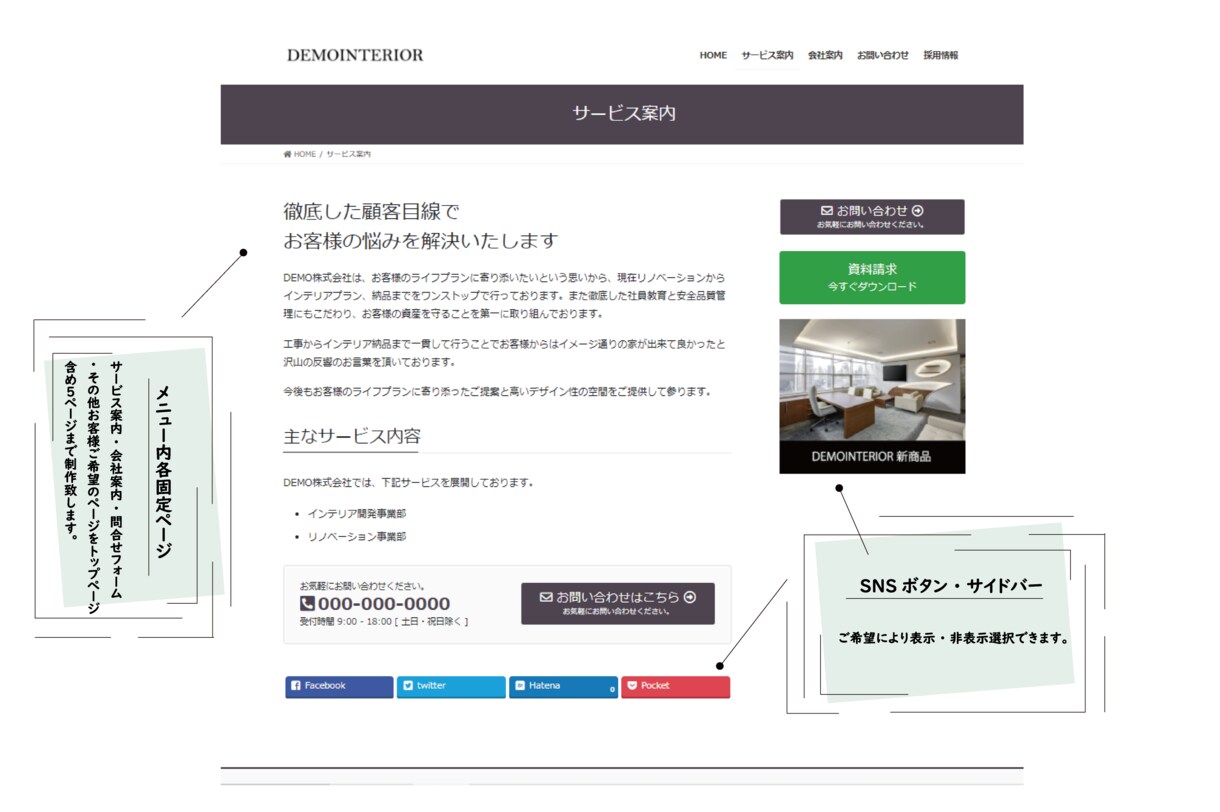The width and height of the screenshot is (1220, 812).
Task: Open the サービス案内 navigation menu item
Action: point(767,55)
